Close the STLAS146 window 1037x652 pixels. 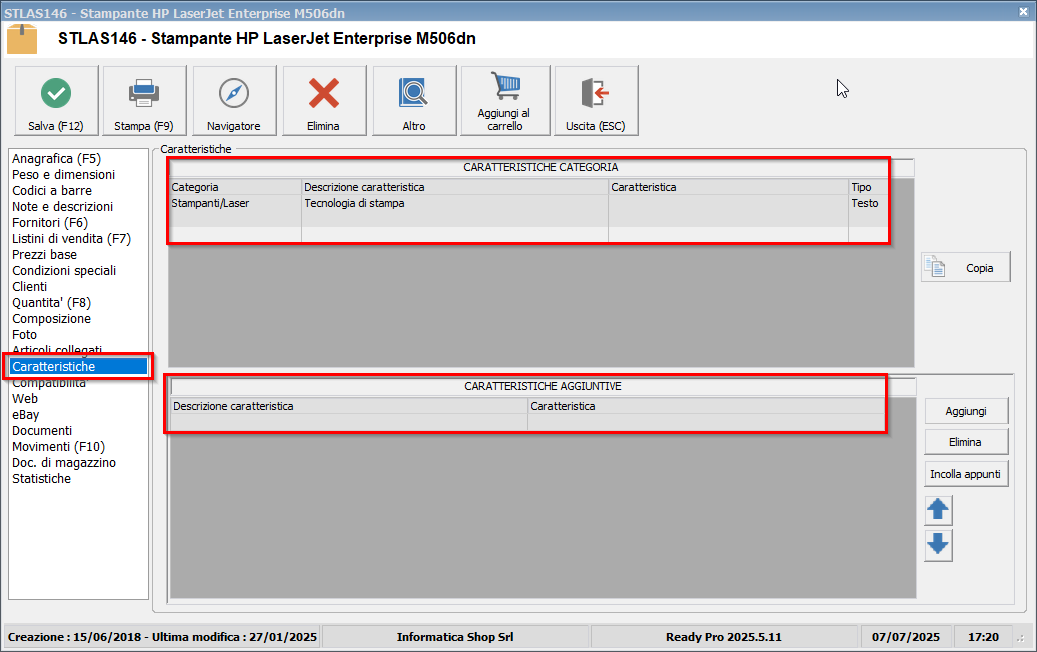click(x=1023, y=12)
